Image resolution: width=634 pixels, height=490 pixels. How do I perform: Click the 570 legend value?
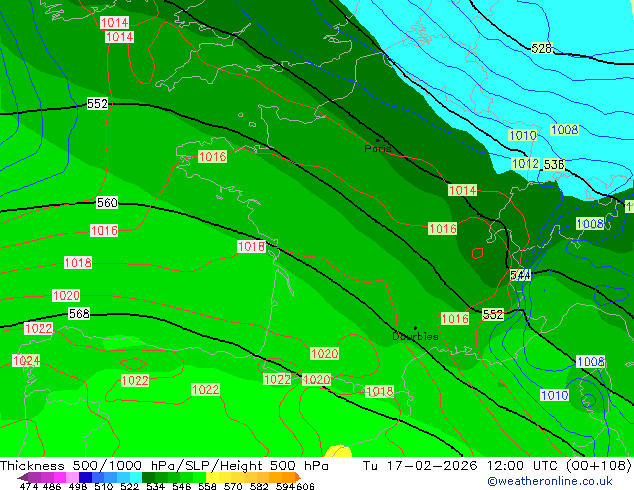pos(233,486)
